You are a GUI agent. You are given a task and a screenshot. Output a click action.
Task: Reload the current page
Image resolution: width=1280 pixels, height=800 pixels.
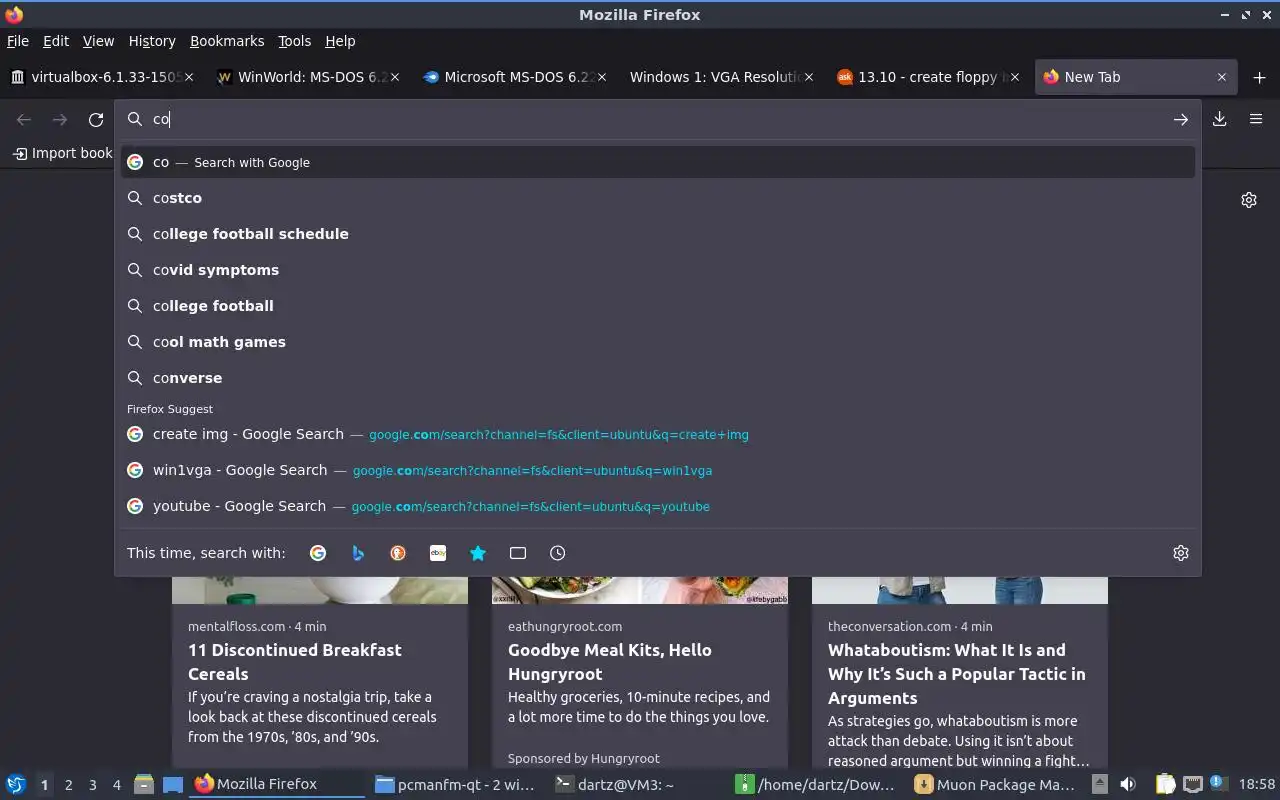coord(96,119)
